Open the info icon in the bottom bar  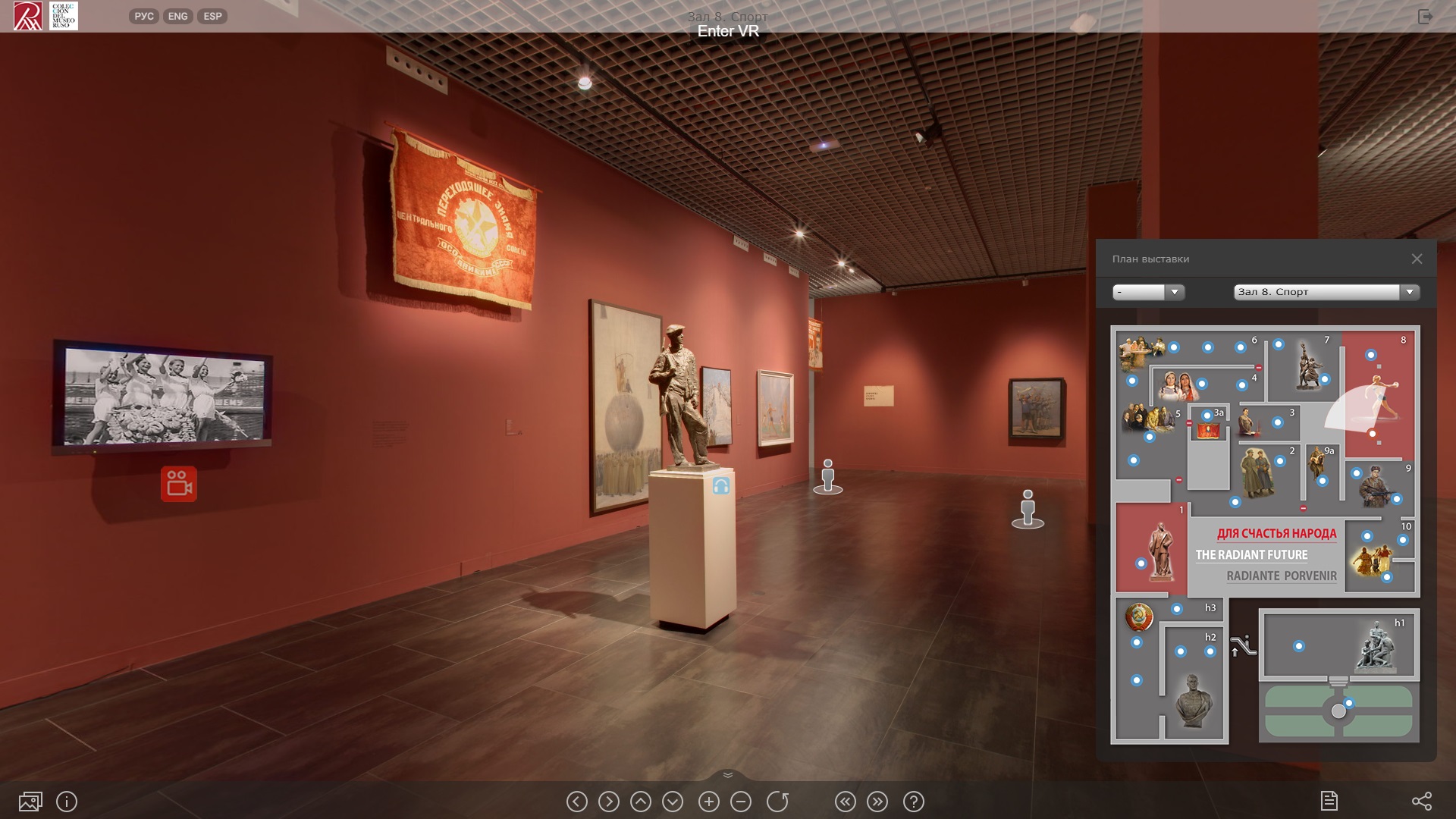click(x=67, y=802)
